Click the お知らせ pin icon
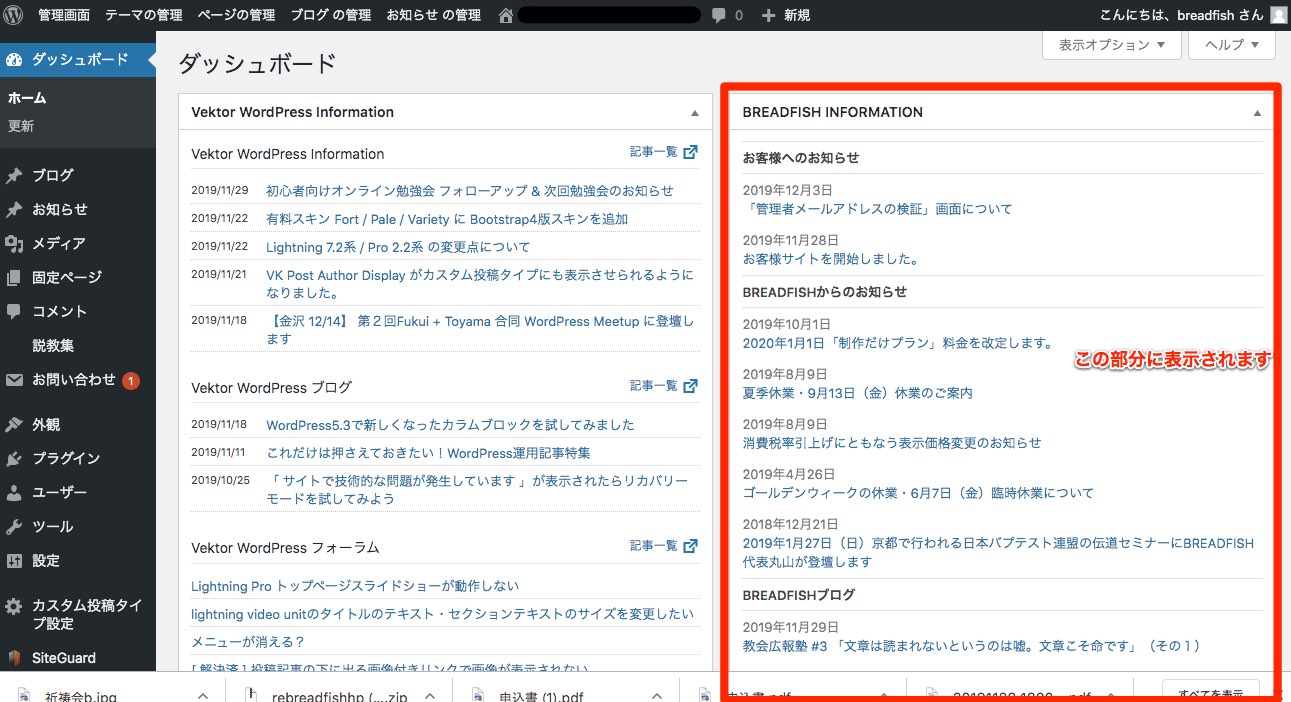1291x702 pixels. 14,209
